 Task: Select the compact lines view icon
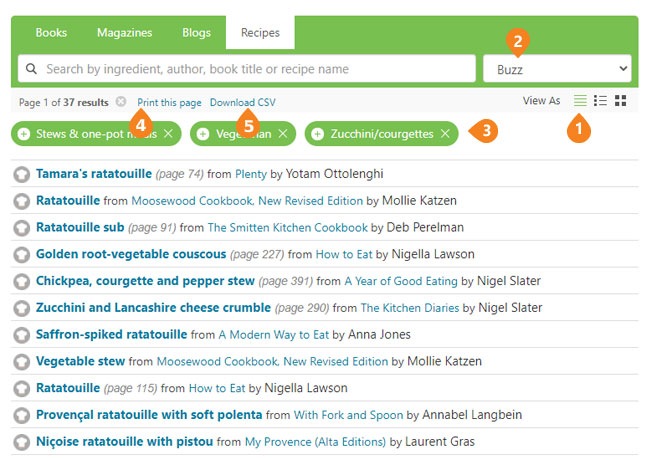coord(580,101)
